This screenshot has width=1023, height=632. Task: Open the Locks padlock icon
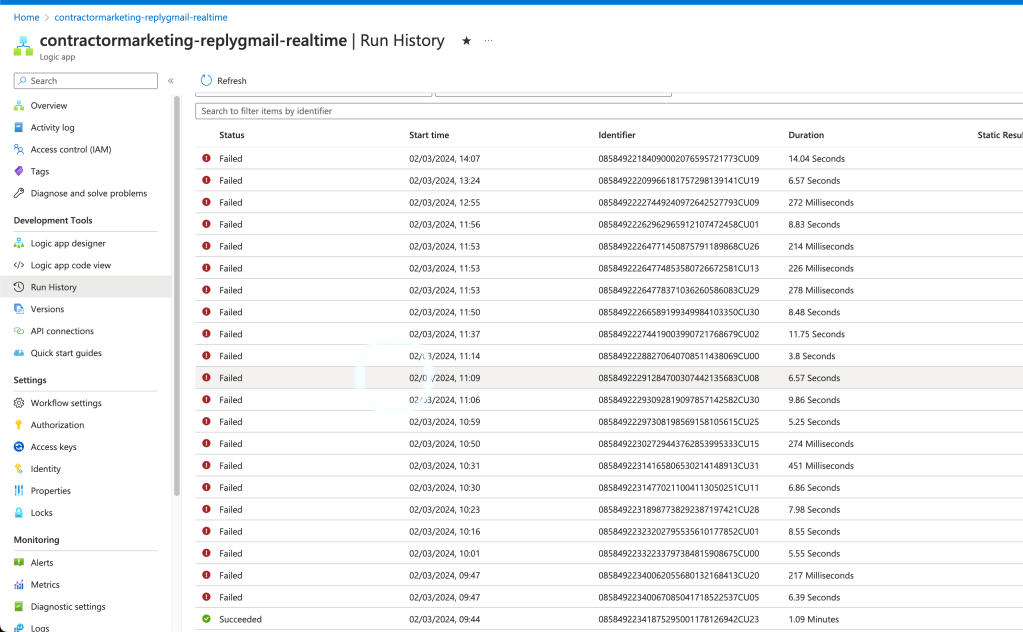click(19, 513)
